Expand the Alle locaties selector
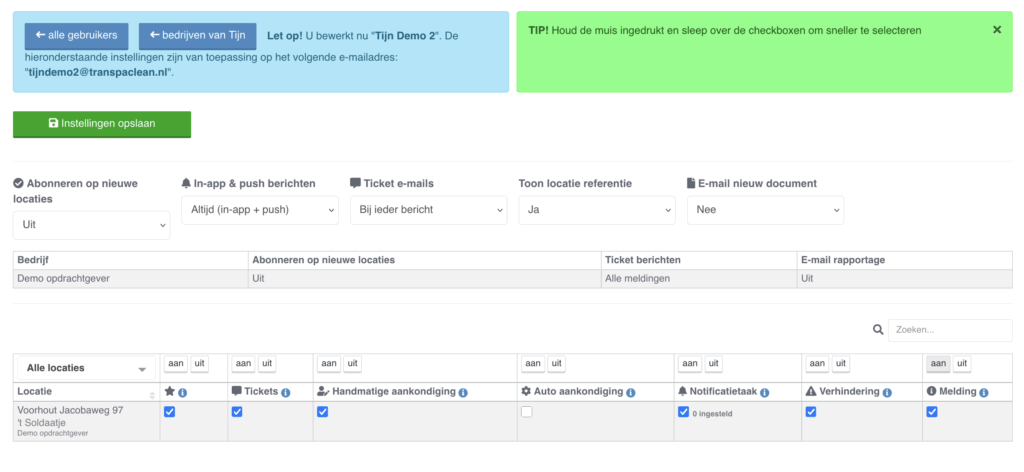This screenshot has width=1024, height=472. [x=86, y=368]
